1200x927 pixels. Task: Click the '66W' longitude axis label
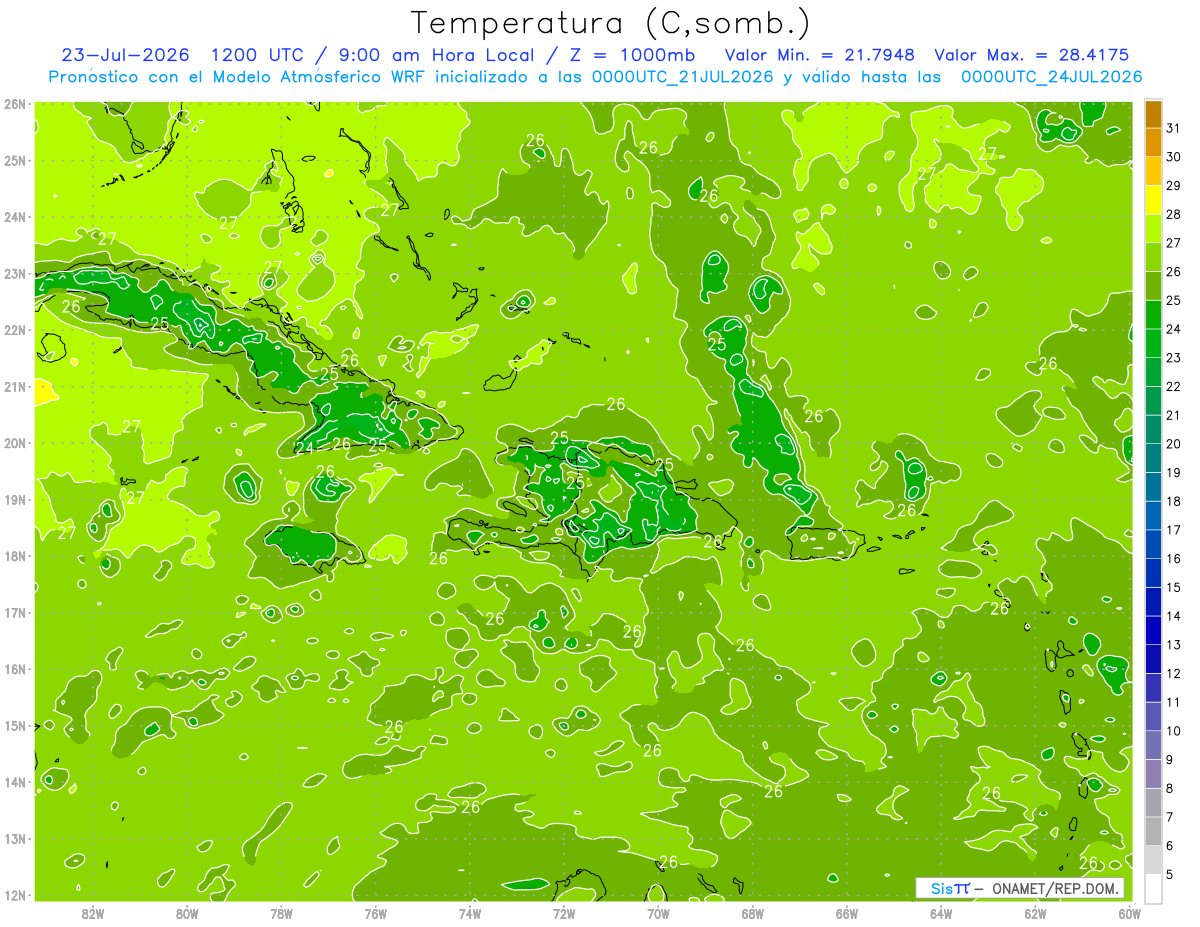tap(847, 913)
